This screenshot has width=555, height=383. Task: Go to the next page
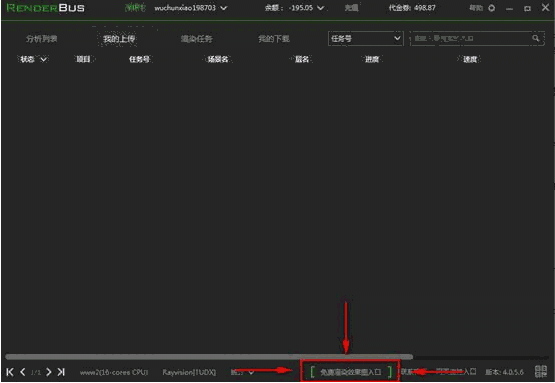[x=49, y=372]
